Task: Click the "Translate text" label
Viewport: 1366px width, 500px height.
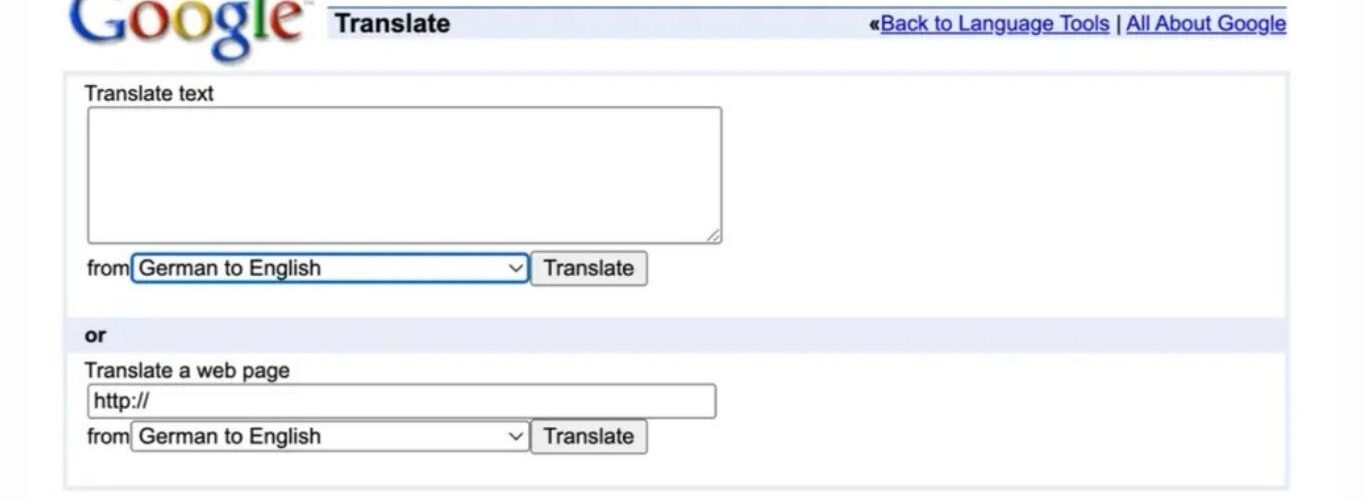Action: 149,93
